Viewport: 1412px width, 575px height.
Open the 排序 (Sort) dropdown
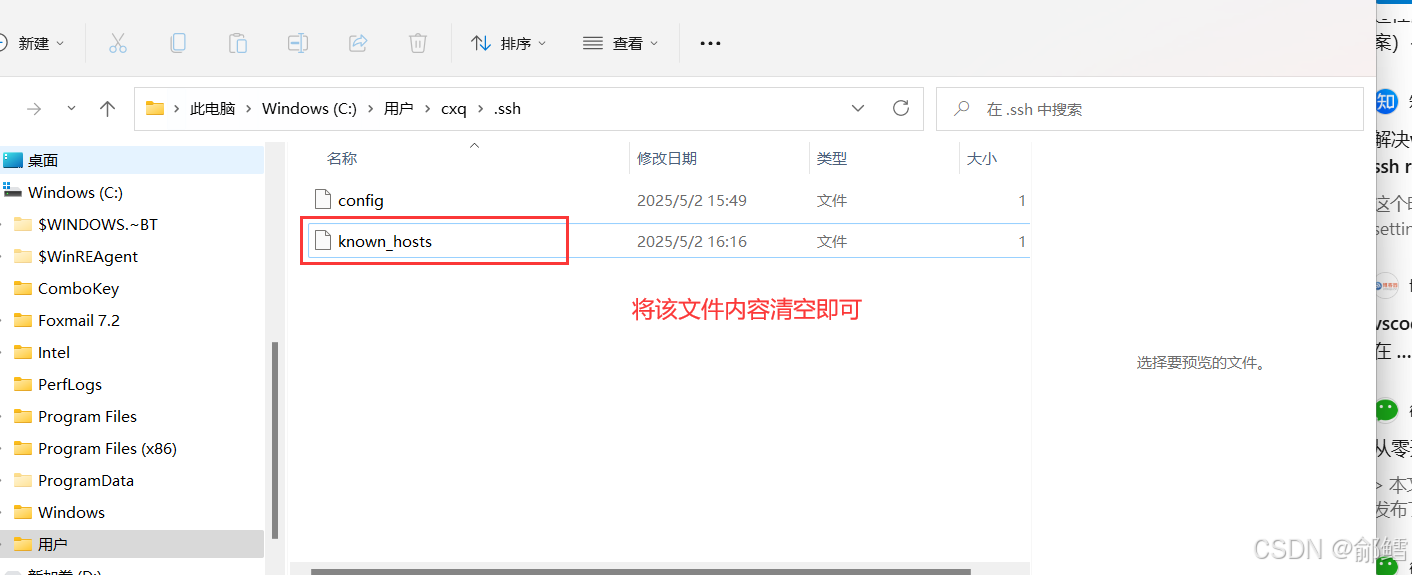pos(509,43)
